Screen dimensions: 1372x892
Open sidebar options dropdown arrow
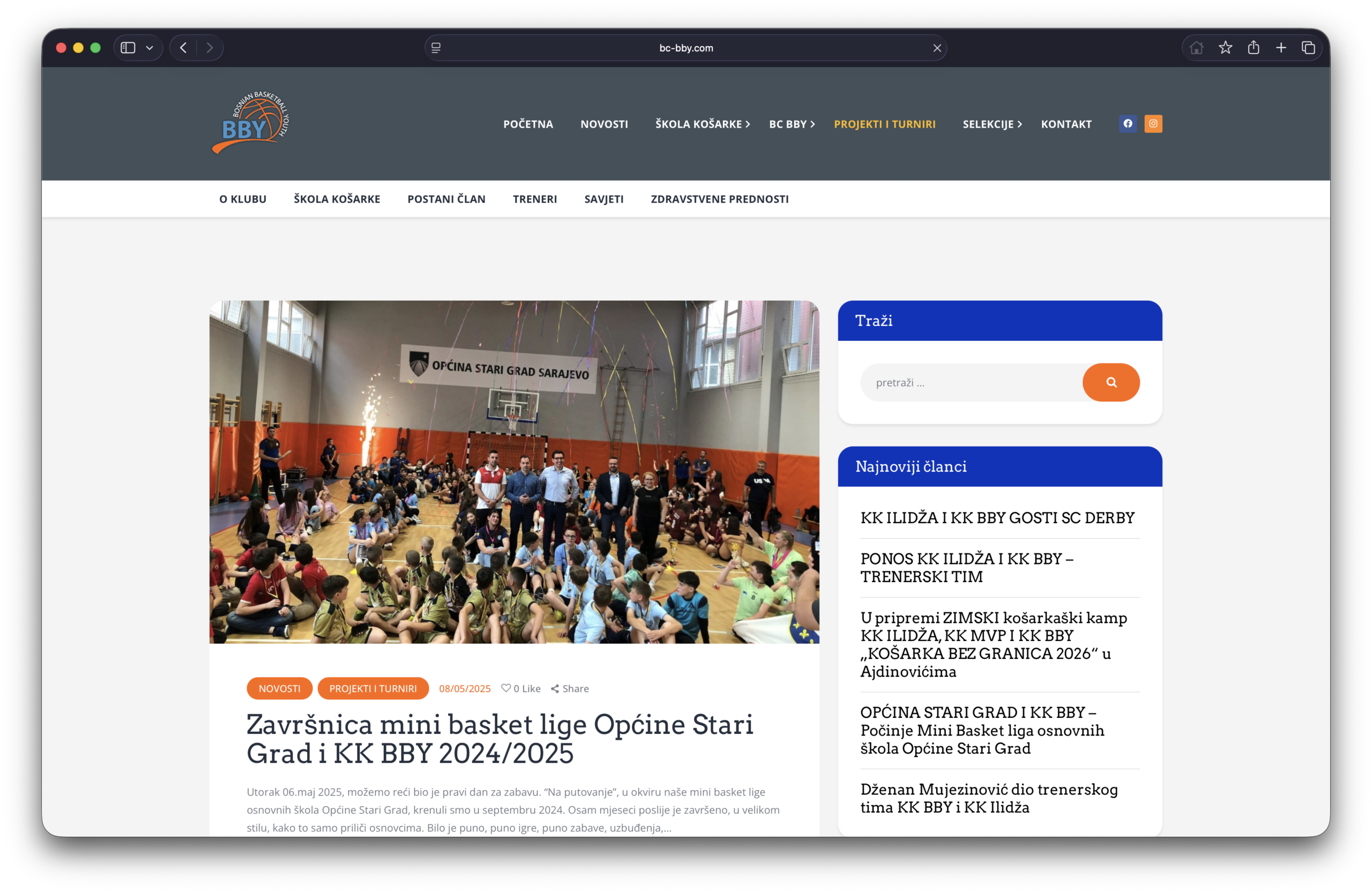150,48
